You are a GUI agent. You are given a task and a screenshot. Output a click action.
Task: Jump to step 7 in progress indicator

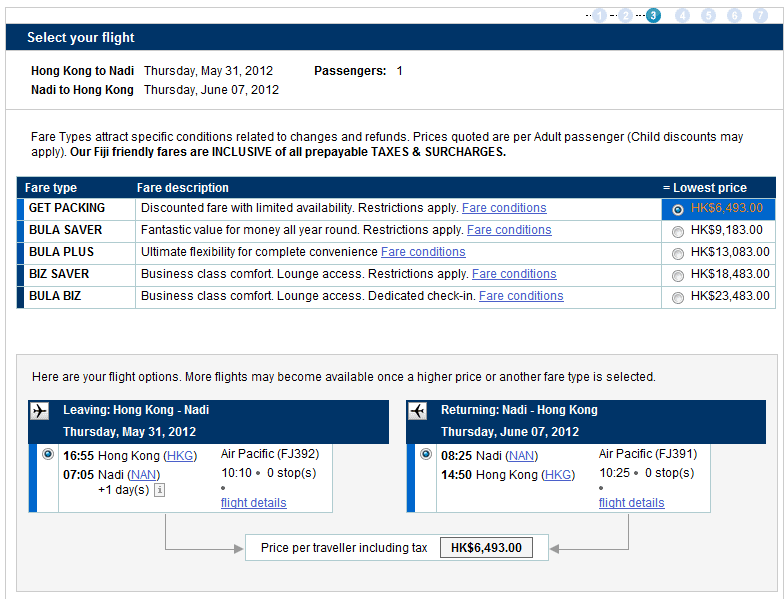pyautogui.click(x=761, y=15)
